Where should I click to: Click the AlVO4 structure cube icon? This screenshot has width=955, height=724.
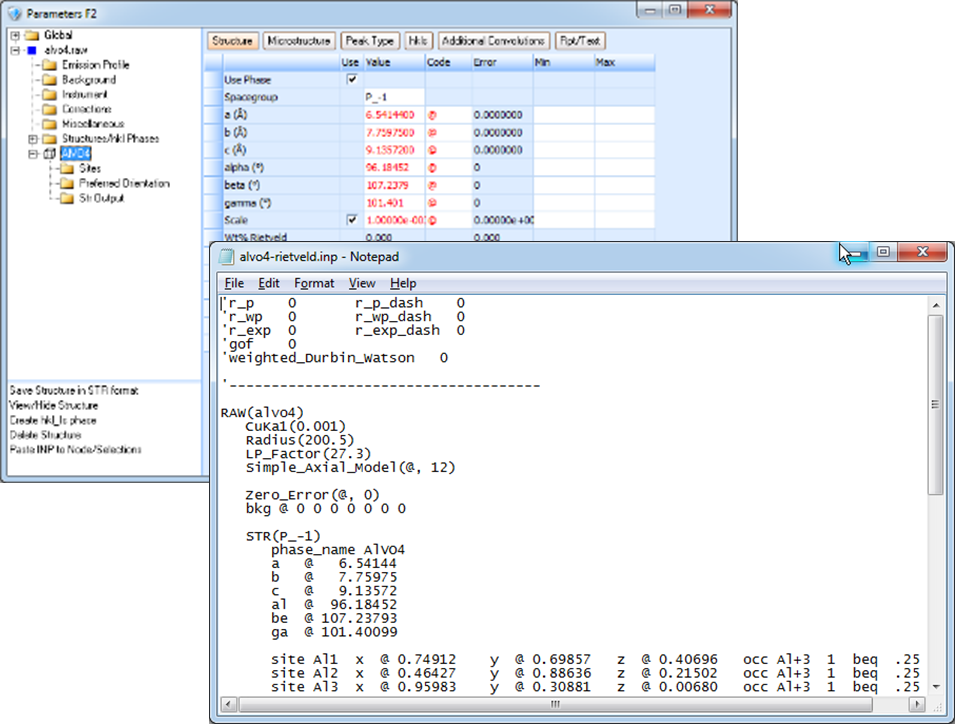pos(50,154)
